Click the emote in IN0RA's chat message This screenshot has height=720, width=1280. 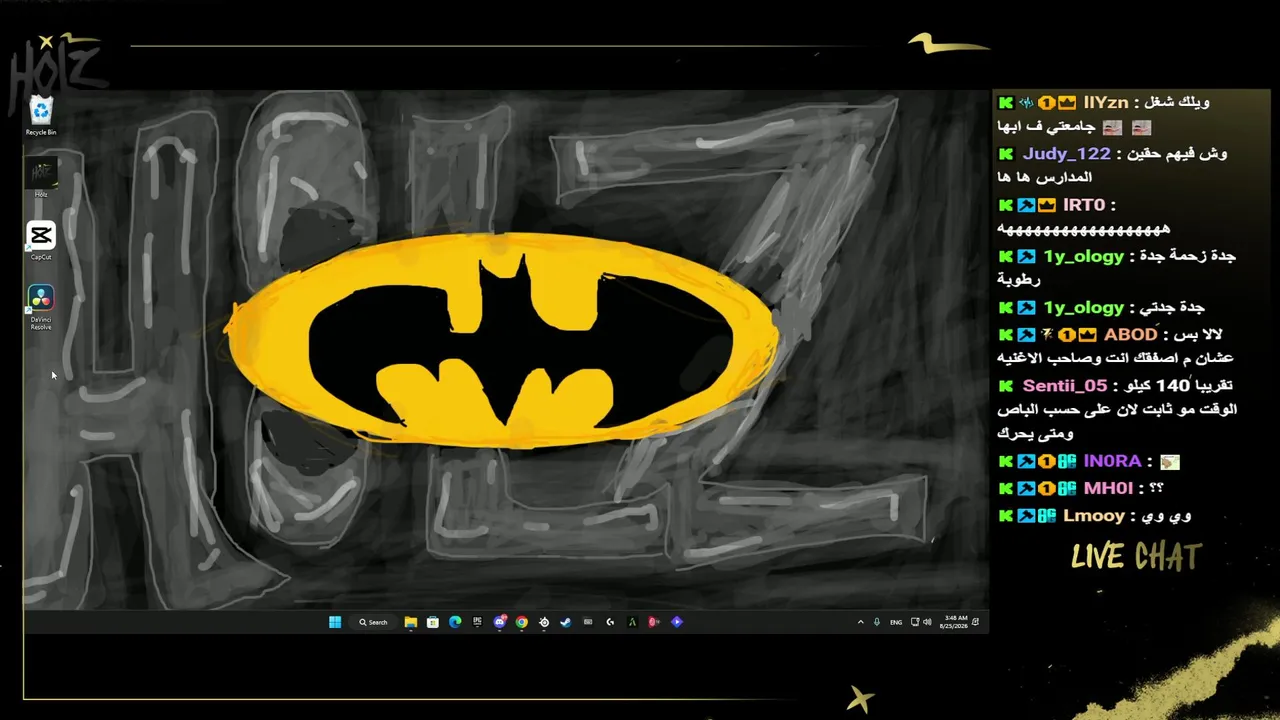click(1170, 462)
